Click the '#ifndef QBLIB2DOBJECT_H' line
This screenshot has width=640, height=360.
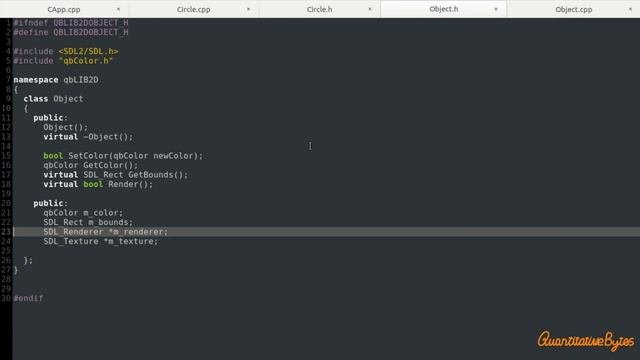point(71,23)
